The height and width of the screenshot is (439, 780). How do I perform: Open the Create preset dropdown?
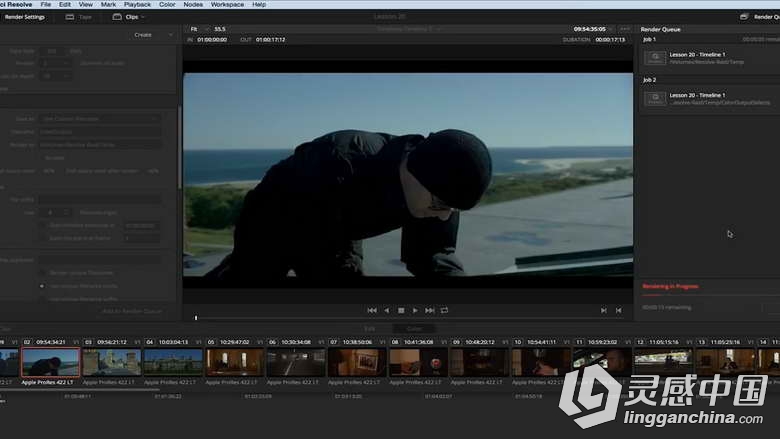point(153,35)
